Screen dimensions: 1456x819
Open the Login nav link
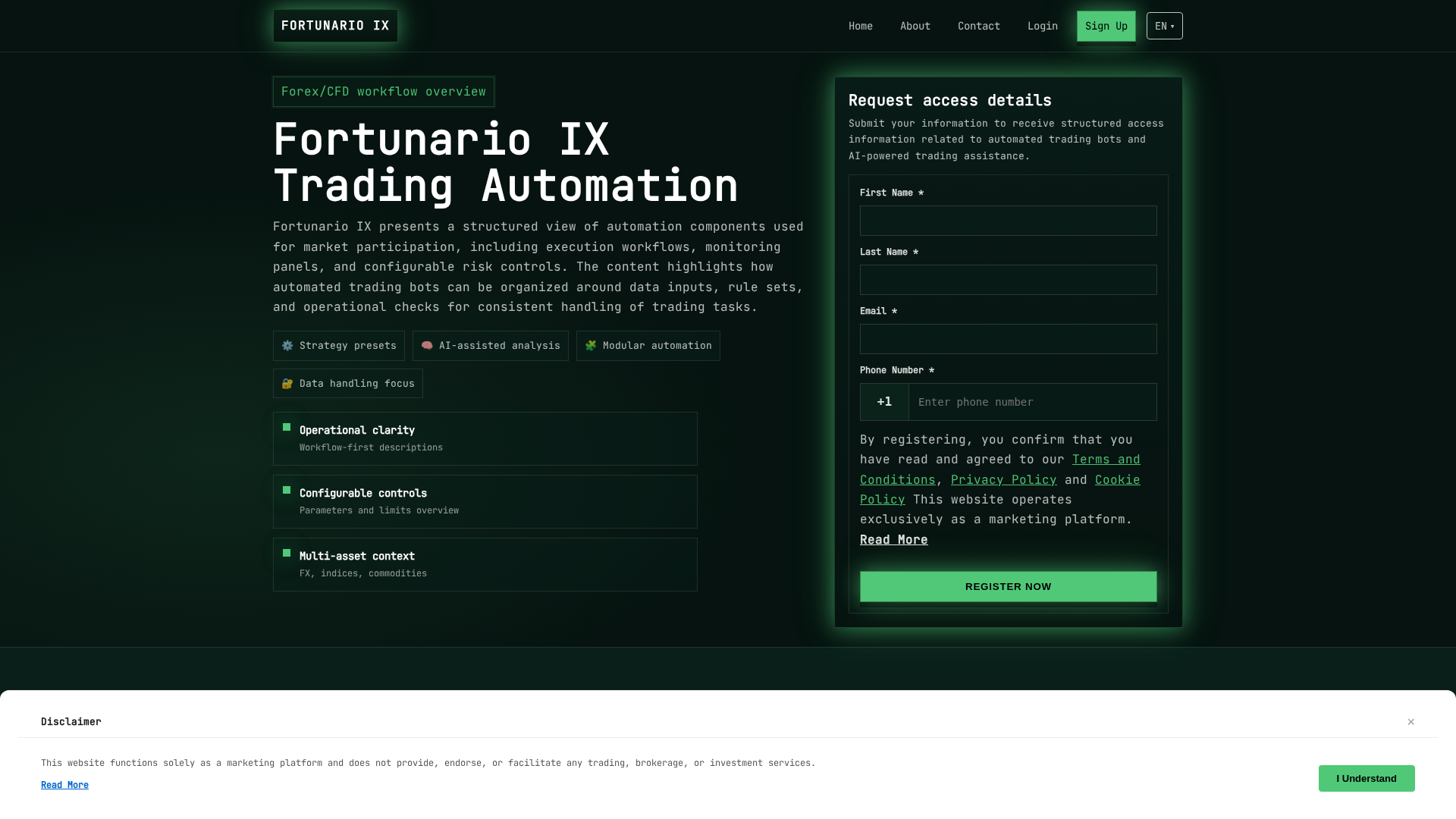tap(1043, 26)
